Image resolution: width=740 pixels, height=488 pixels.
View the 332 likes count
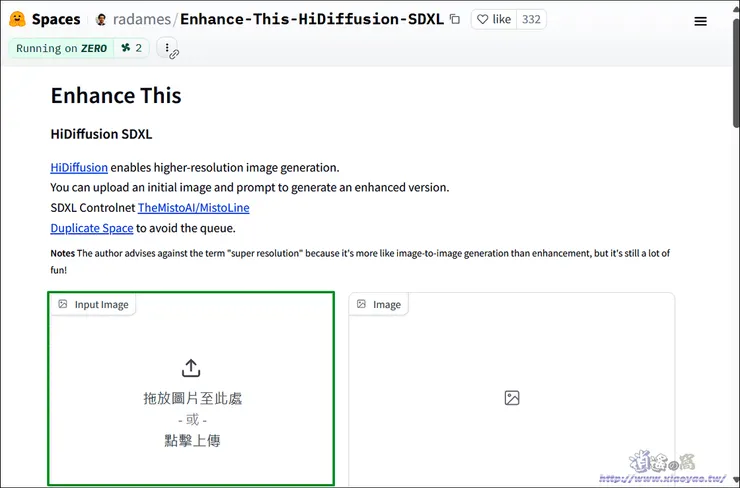(x=531, y=19)
